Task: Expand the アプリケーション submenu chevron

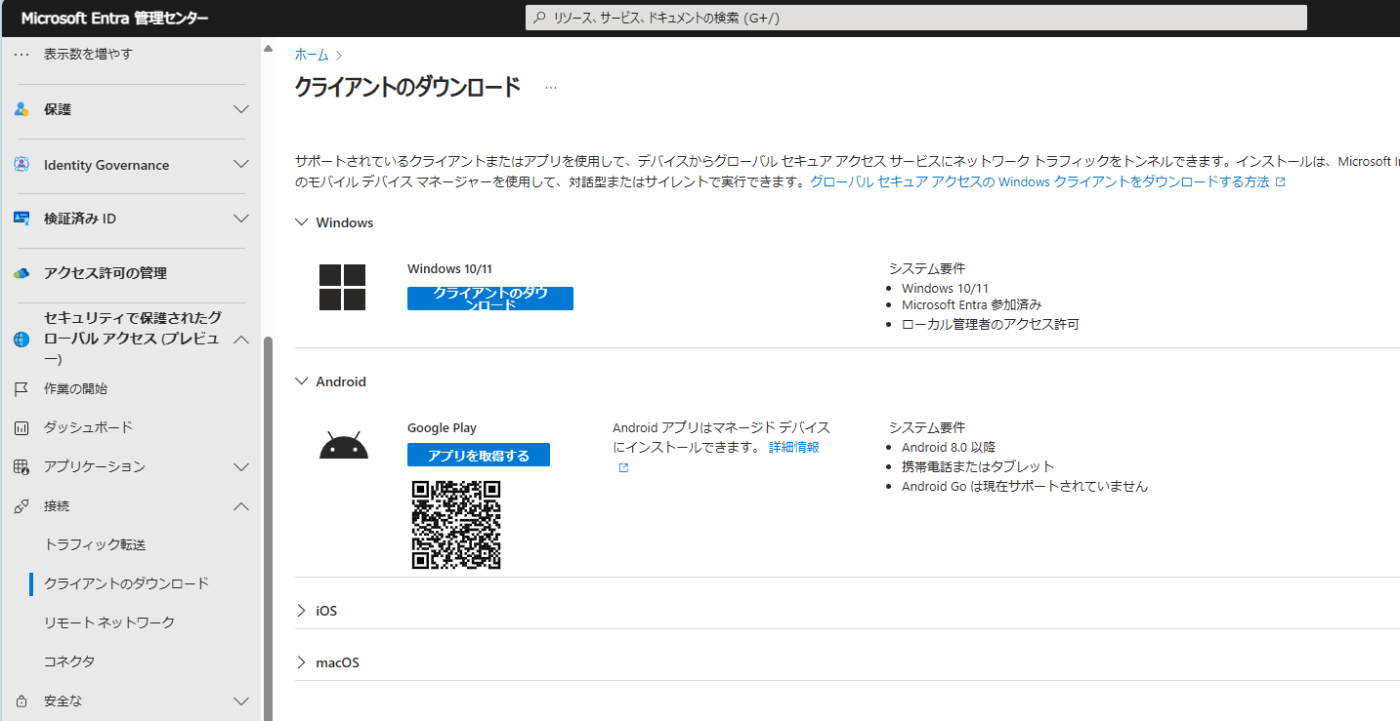Action: click(x=241, y=467)
